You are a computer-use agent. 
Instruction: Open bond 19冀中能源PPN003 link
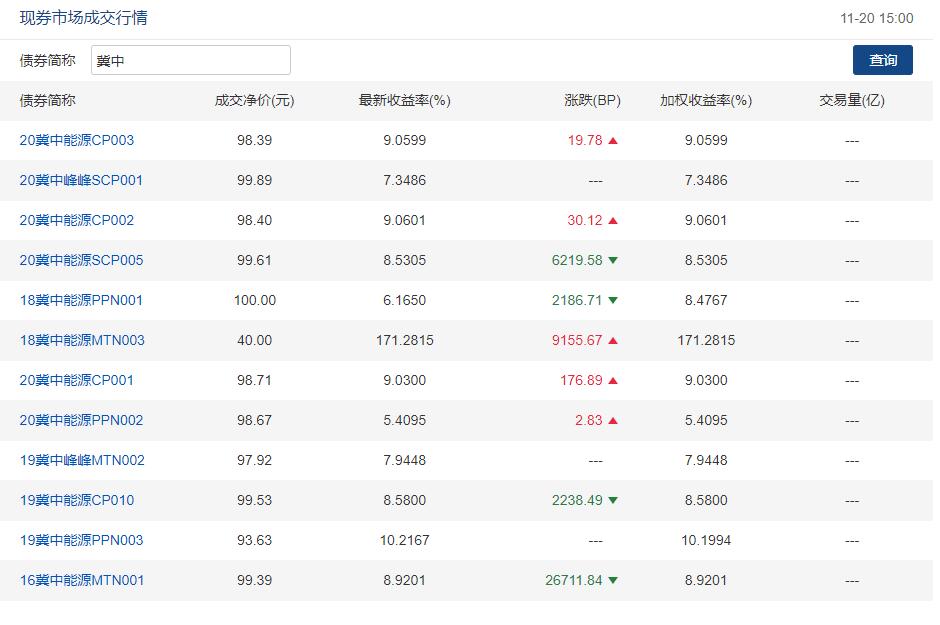[81, 540]
